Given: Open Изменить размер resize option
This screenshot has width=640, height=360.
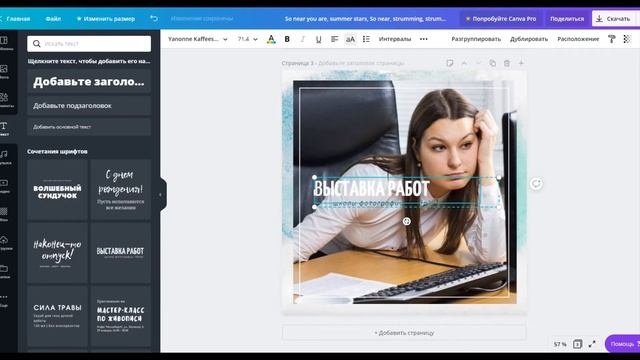Looking at the screenshot, I should 106,19.
